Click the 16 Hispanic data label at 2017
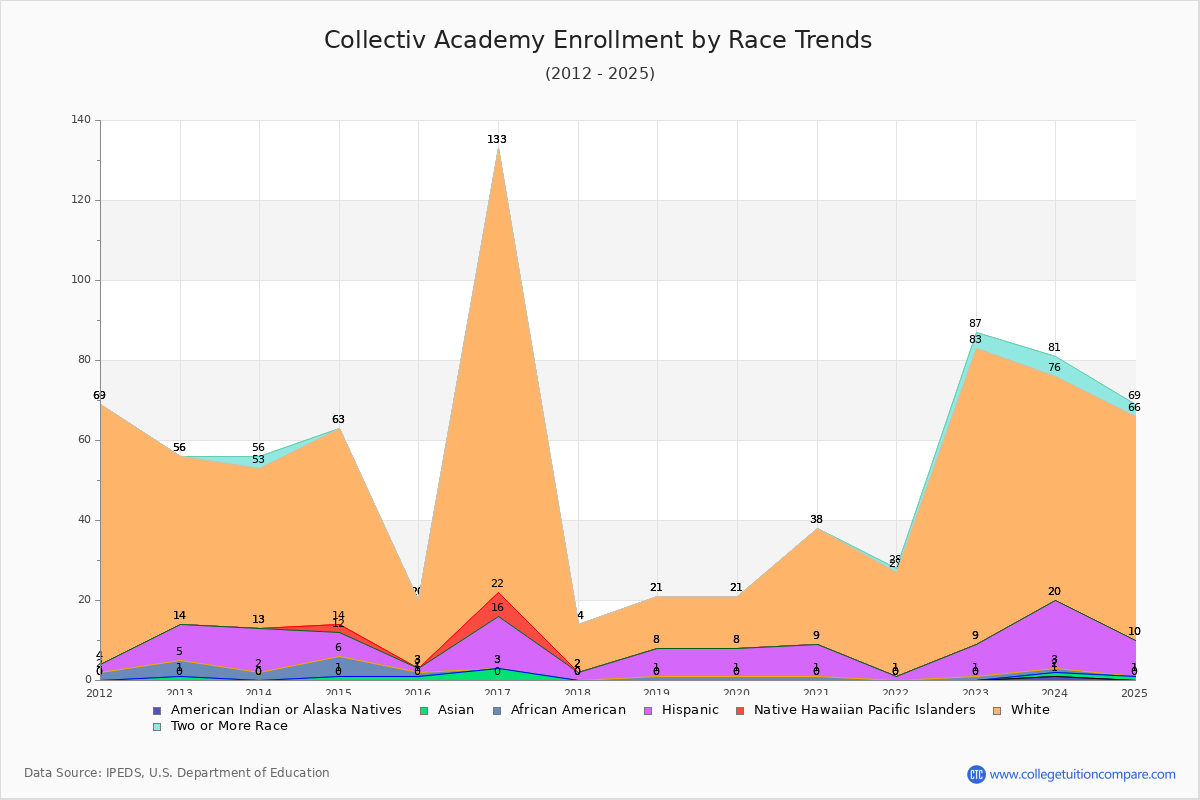 click(x=497, y=607)
